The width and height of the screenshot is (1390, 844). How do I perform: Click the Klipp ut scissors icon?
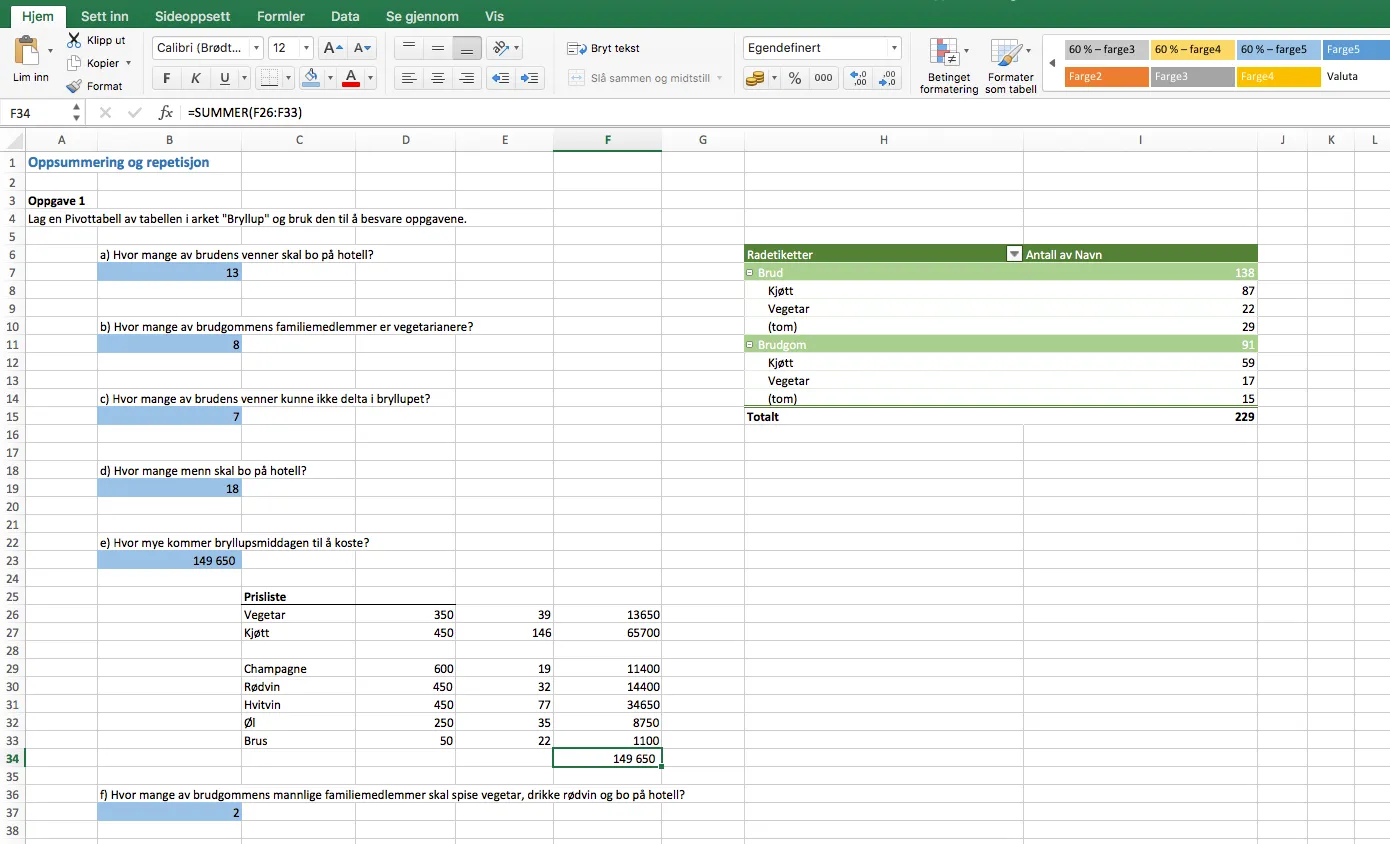[x=74, y=40]
